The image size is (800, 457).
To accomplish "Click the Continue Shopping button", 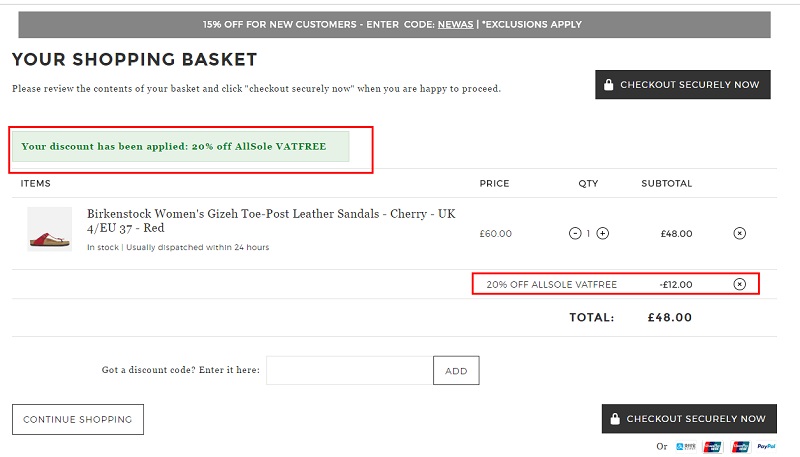I will (x=78, y=419).
